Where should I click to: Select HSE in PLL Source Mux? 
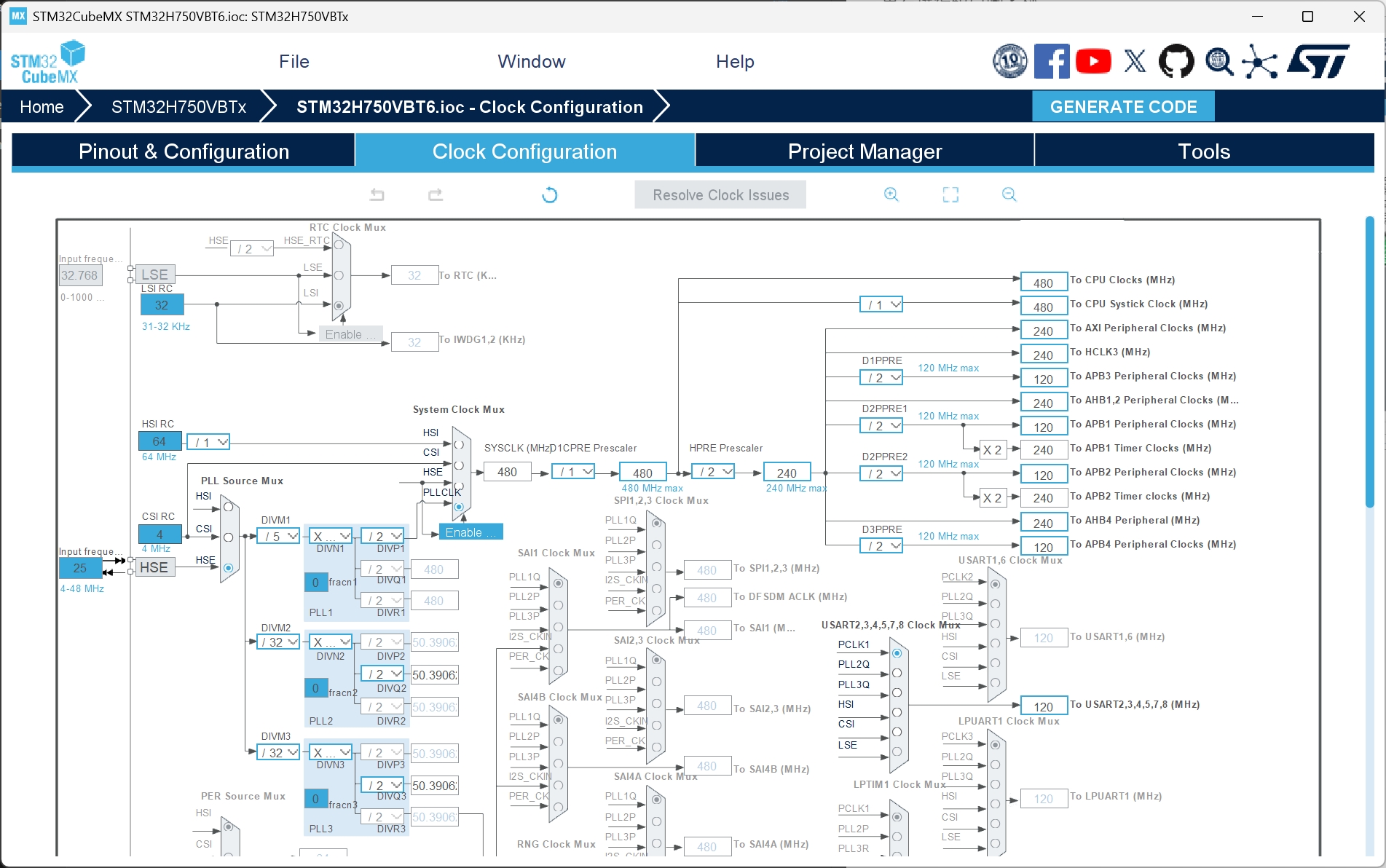click(229, 567)
